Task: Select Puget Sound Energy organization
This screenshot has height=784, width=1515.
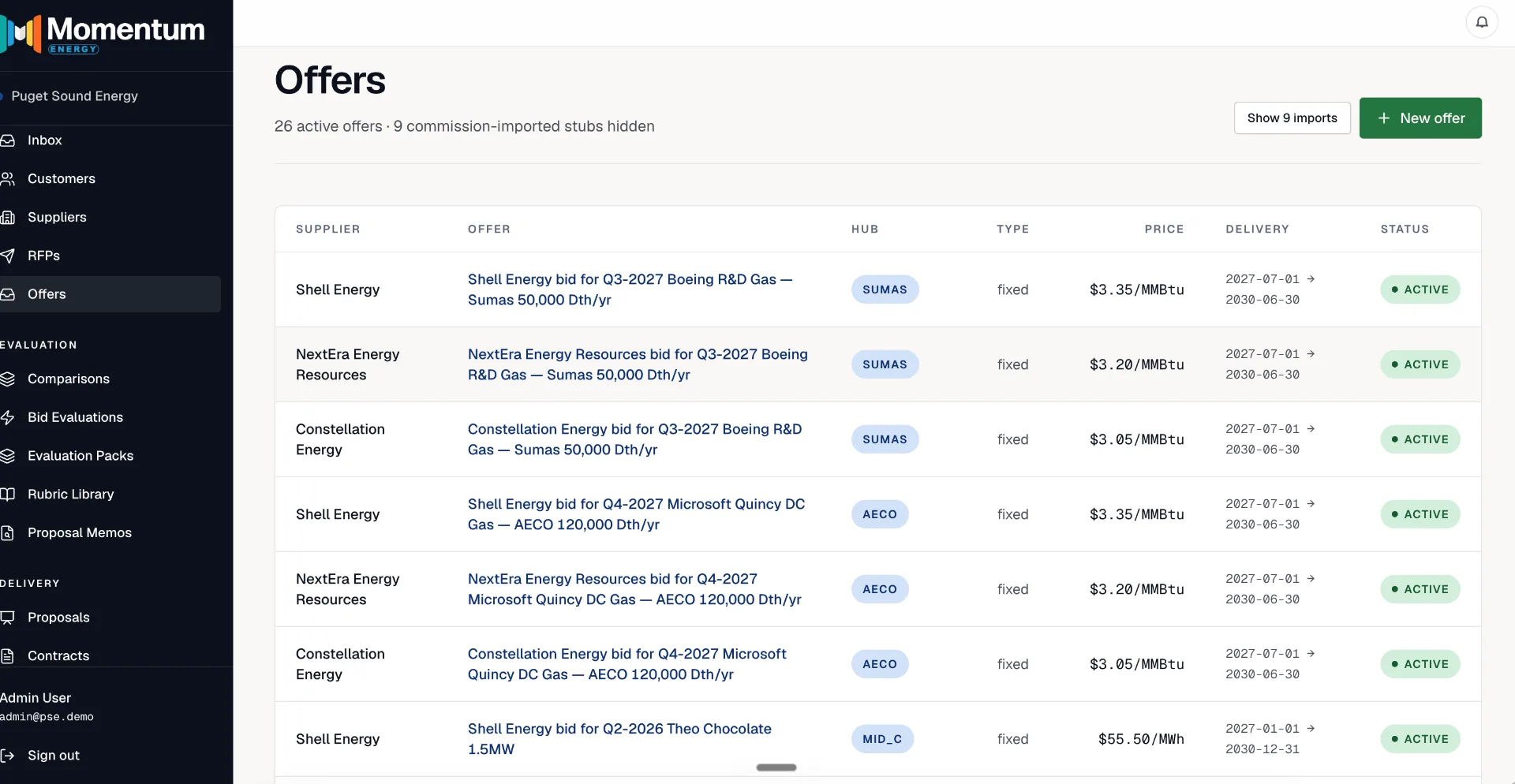Action: click(x=74, y=96)
